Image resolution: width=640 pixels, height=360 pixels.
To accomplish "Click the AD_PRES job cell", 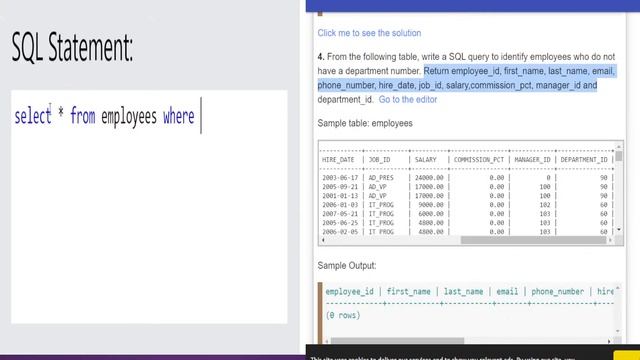I will (381, 178).
